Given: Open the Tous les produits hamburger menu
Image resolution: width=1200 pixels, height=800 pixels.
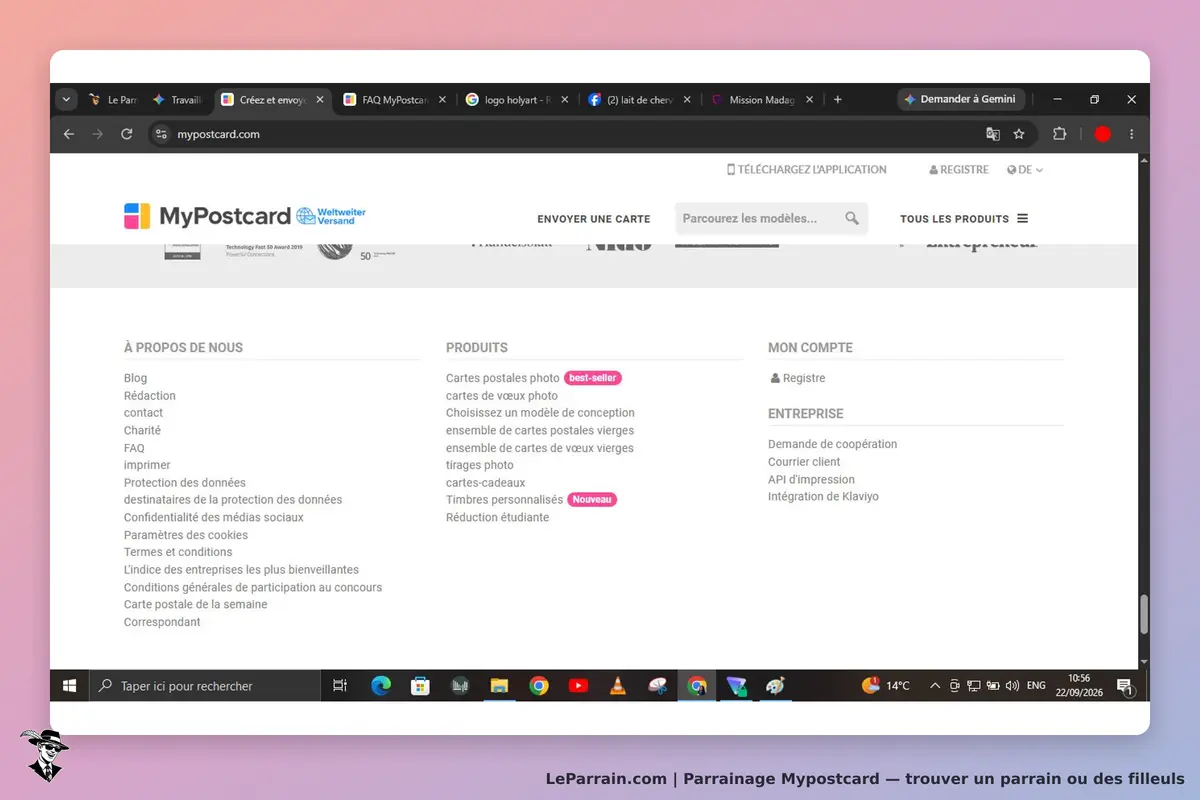Looking at the screenshot, I should pyautogui.click(x=964, y=219).
